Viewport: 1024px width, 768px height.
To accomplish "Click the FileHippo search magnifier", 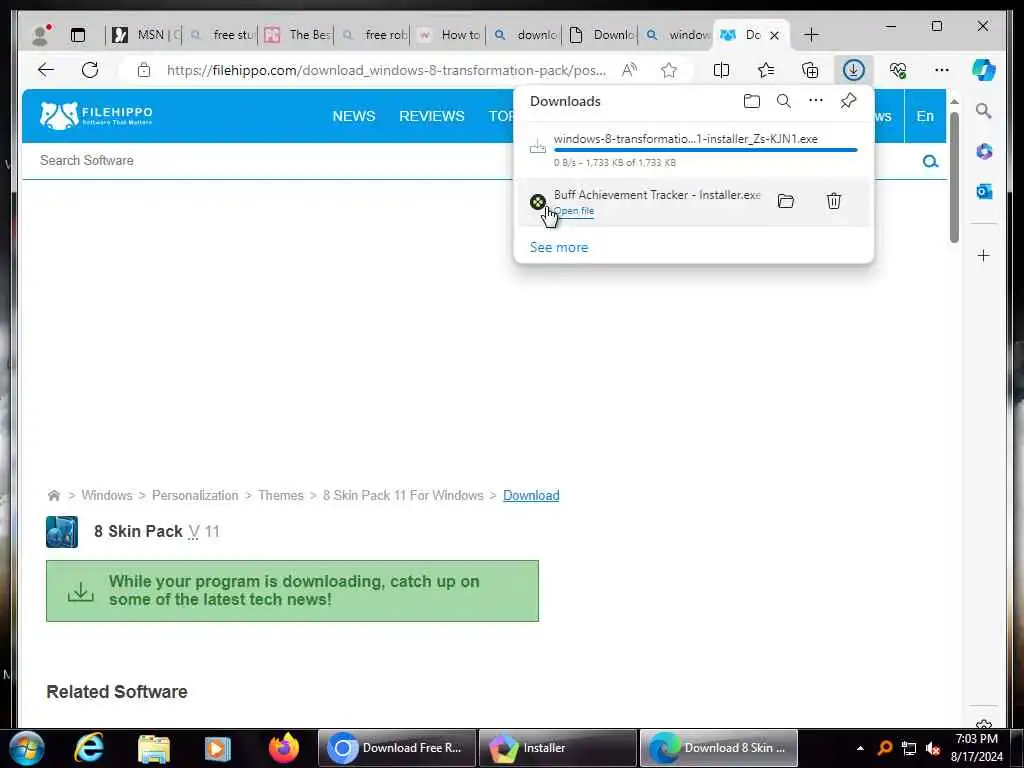I will click(x=930, y=161).
